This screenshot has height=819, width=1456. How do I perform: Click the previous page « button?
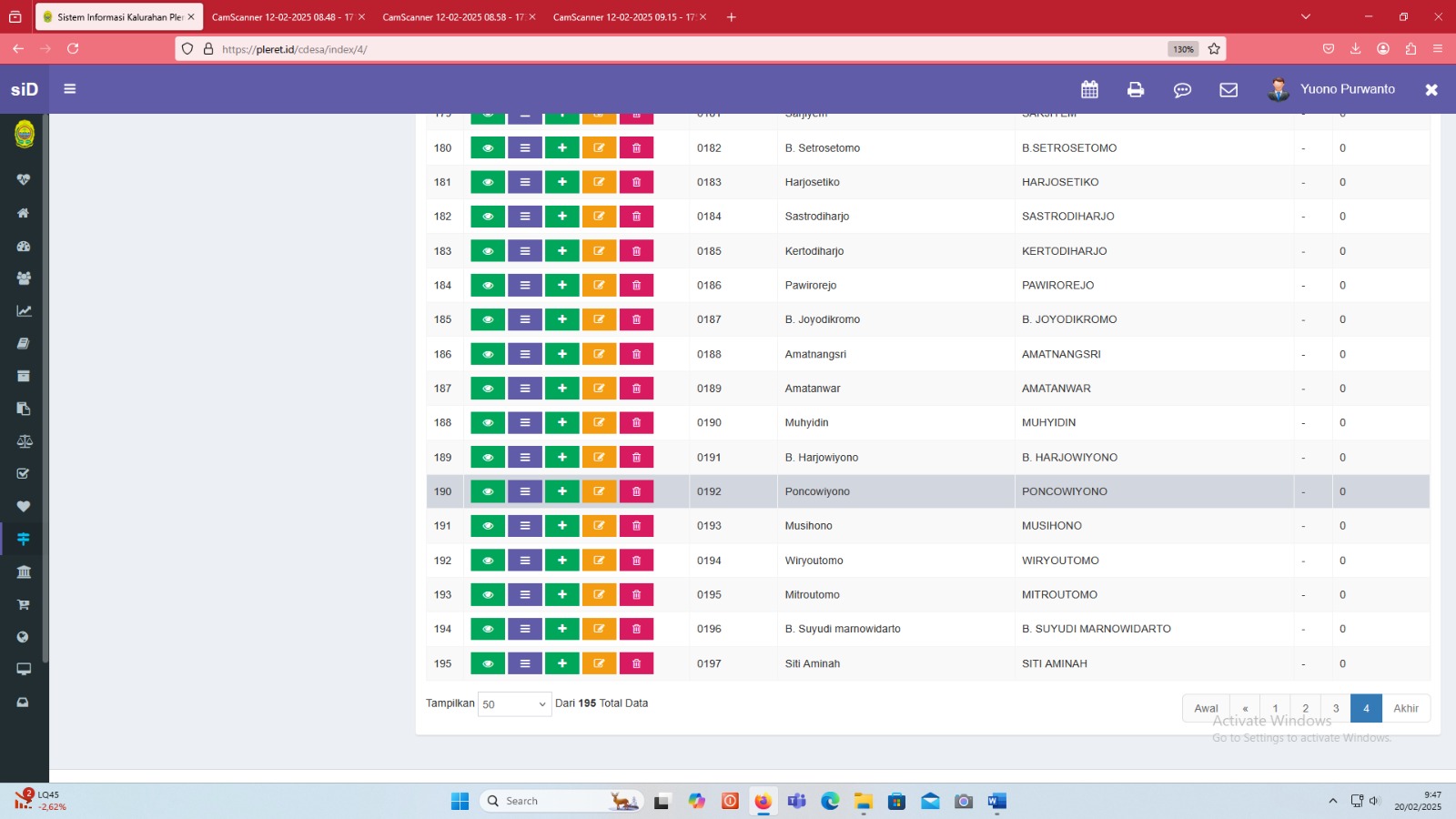pyautogui.click(x=1245, y=708)
